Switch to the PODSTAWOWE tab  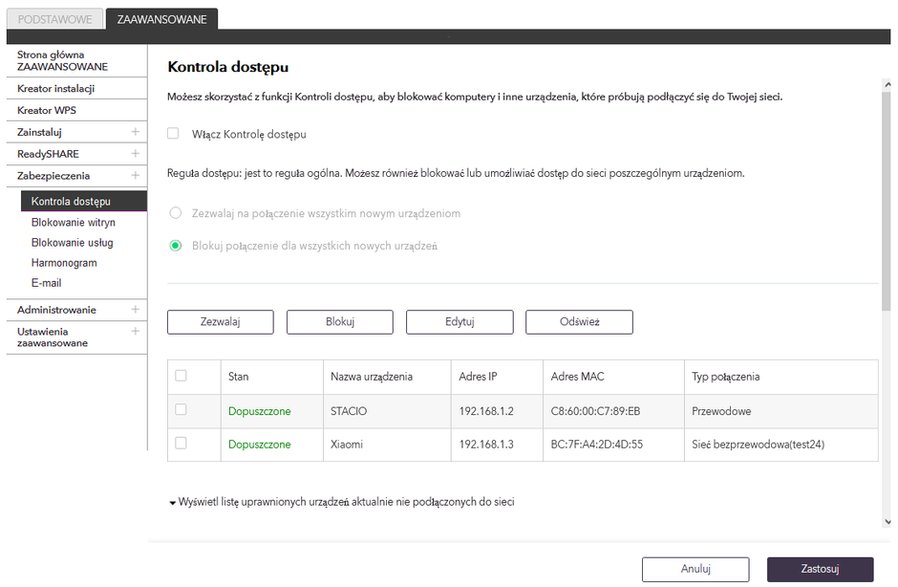(55, 19)
